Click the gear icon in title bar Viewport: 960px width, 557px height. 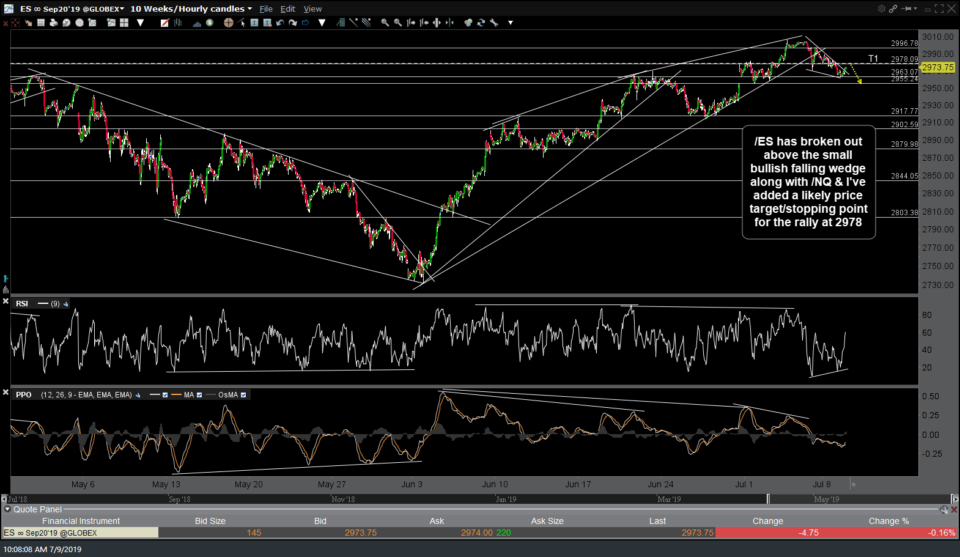point(881,9)
